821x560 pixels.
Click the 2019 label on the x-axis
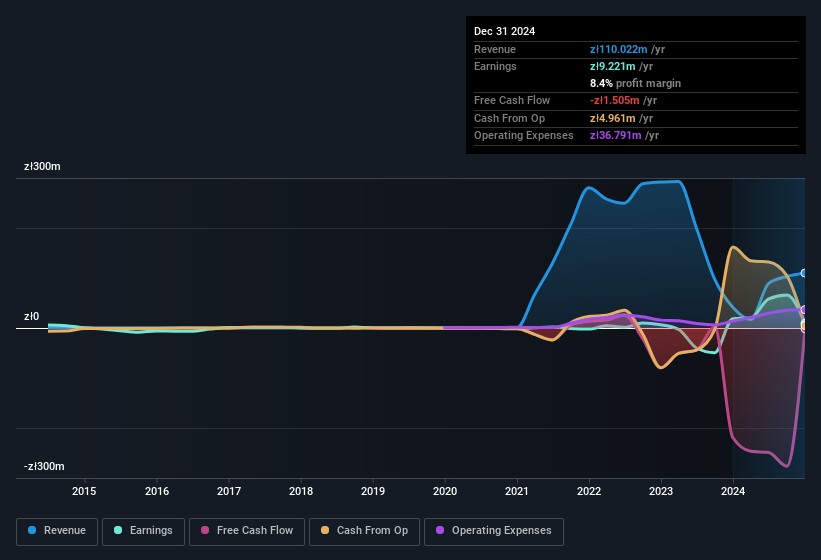373,491
